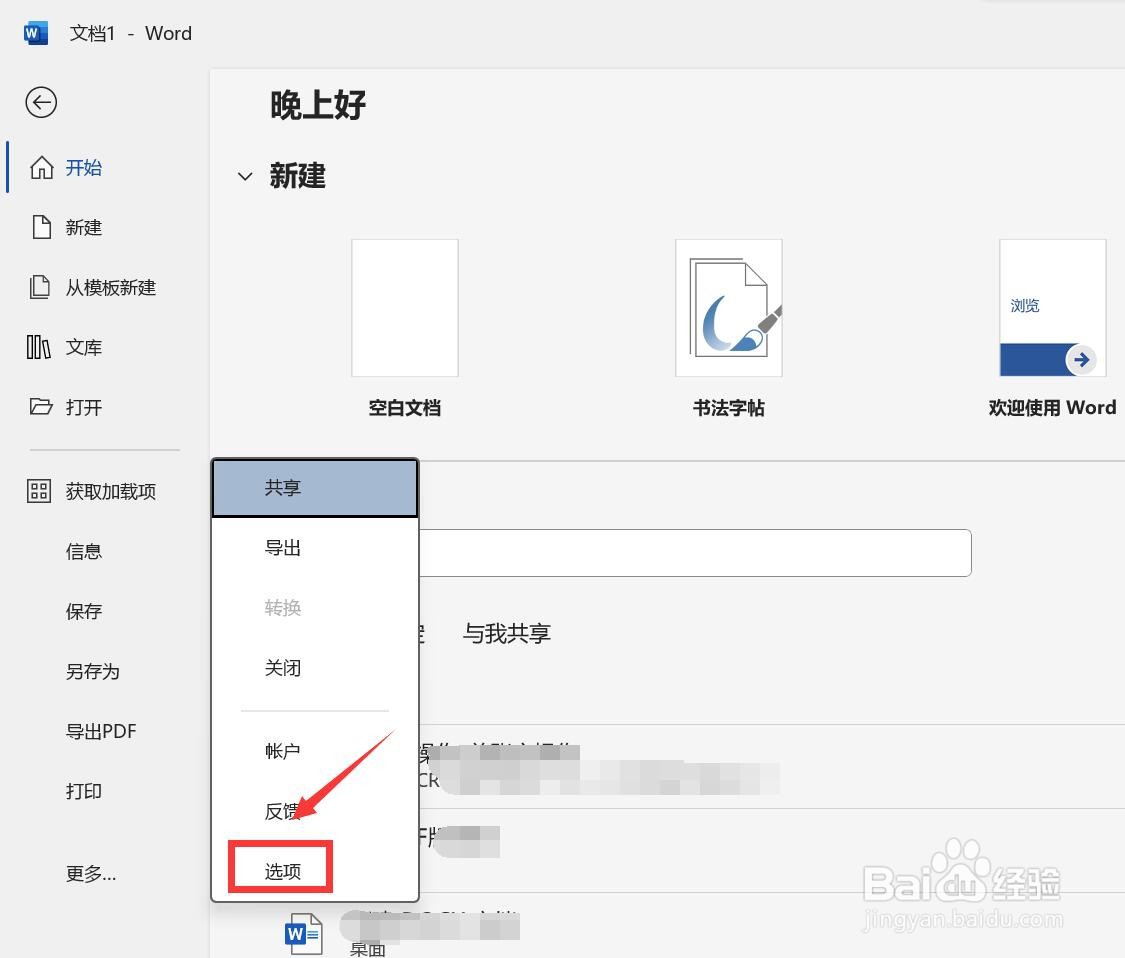This screenshot has width=1125, height=958.
Task: Launch the 欢迎使用 Word tour template
Action: pyautogui.click(x=1052, y=307)
